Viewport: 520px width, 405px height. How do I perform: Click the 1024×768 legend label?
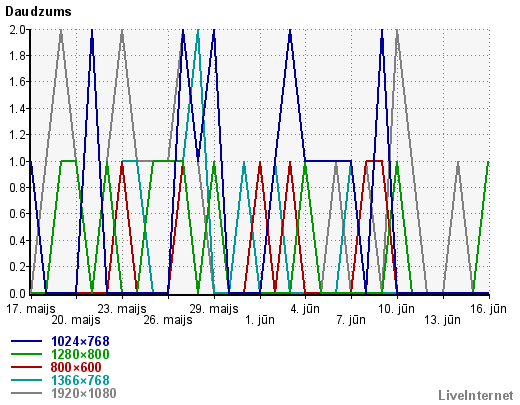click(80, 341)
